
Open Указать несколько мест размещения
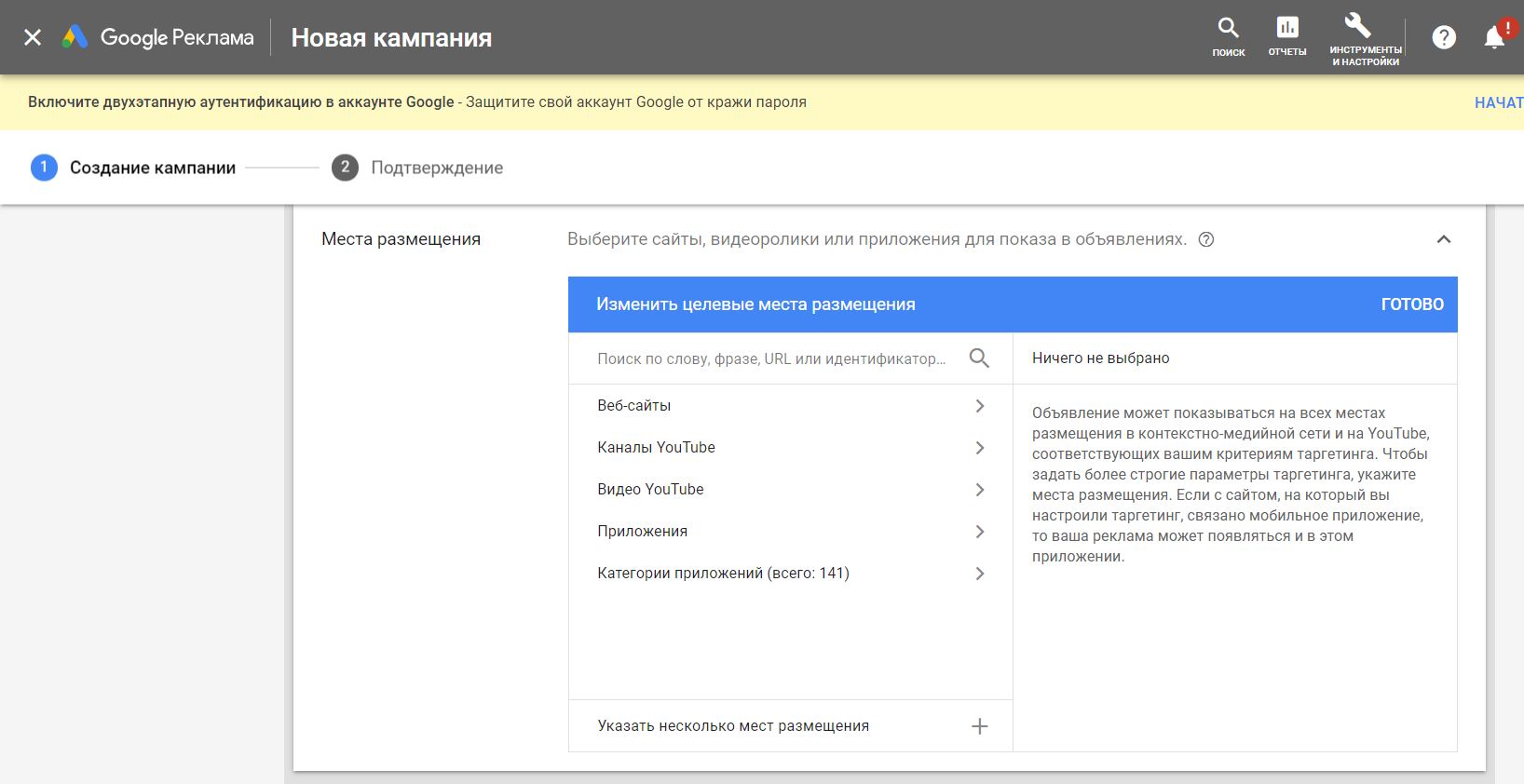[791, 726]
